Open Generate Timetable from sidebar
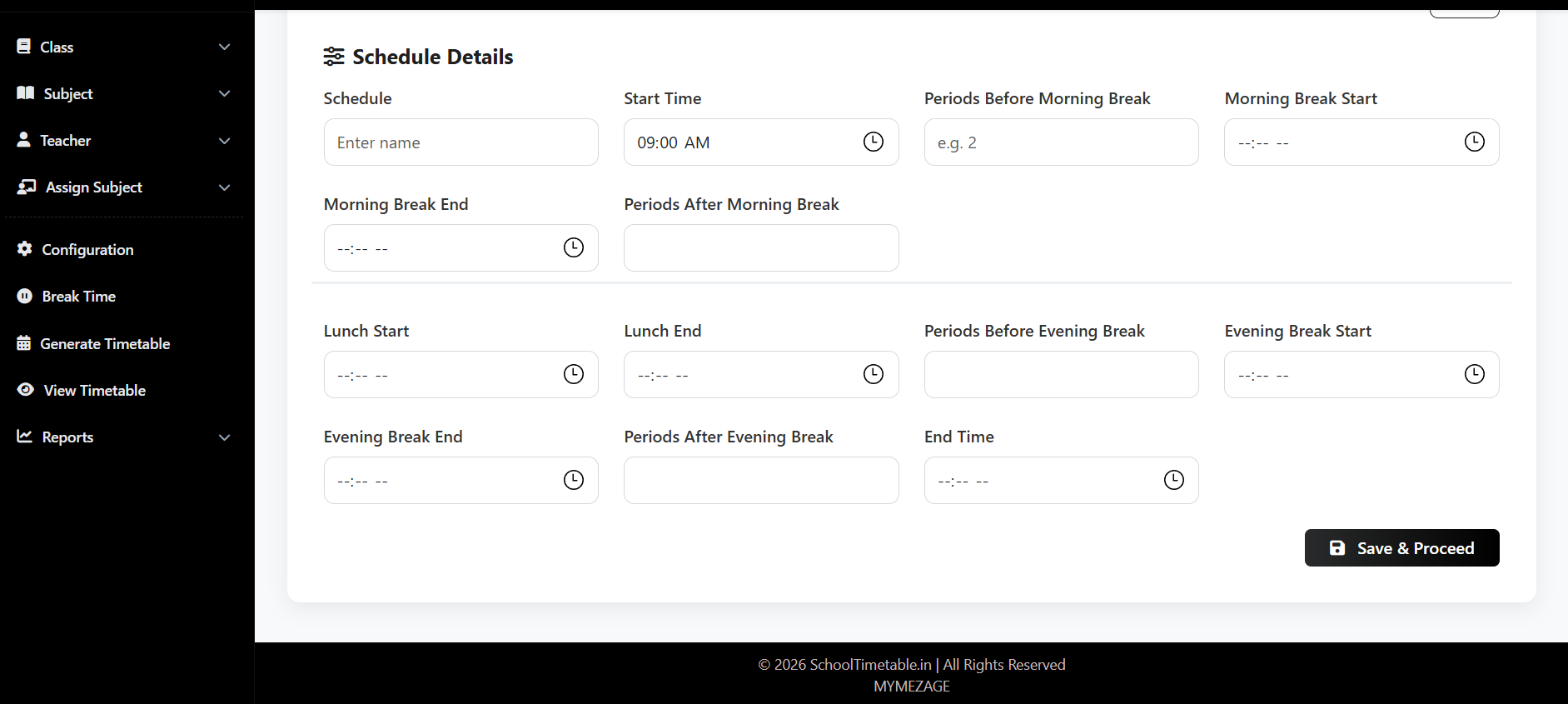The height and width of the screenshot is (704, 1568). pyautogui.click(x=105, y=344)
